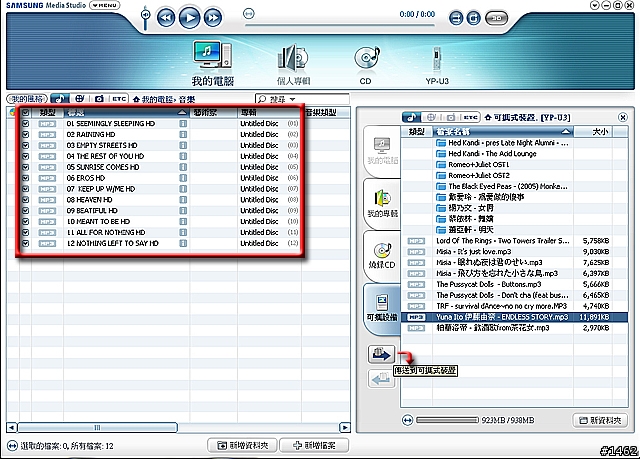Sort by the title column header arrow
Image resolution: width=640 pixels, height=459 pixels.
[x=182, y=113]
